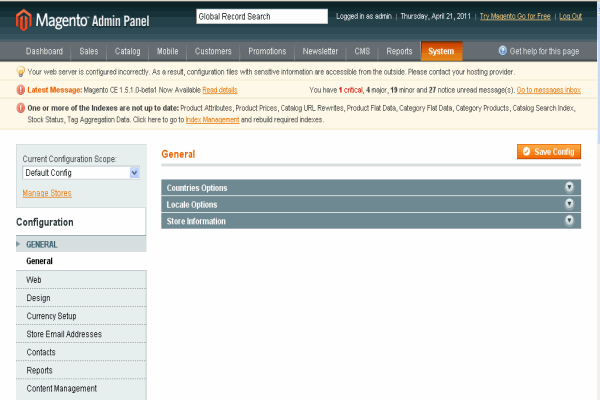Select Web configuration tab

click(x=81, y=280)
